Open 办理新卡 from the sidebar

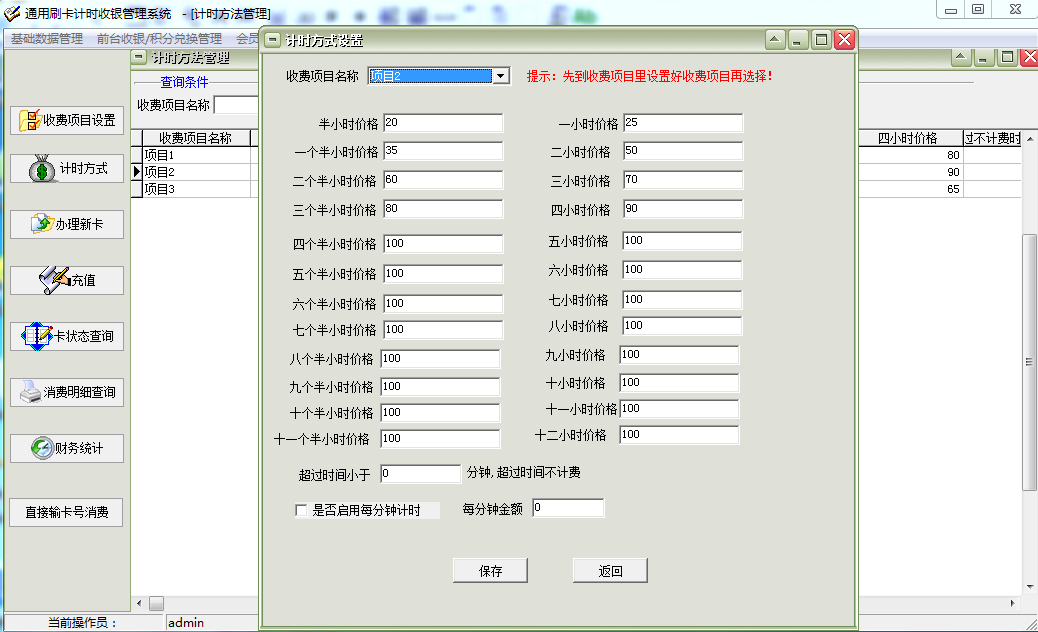pos(67,225)
